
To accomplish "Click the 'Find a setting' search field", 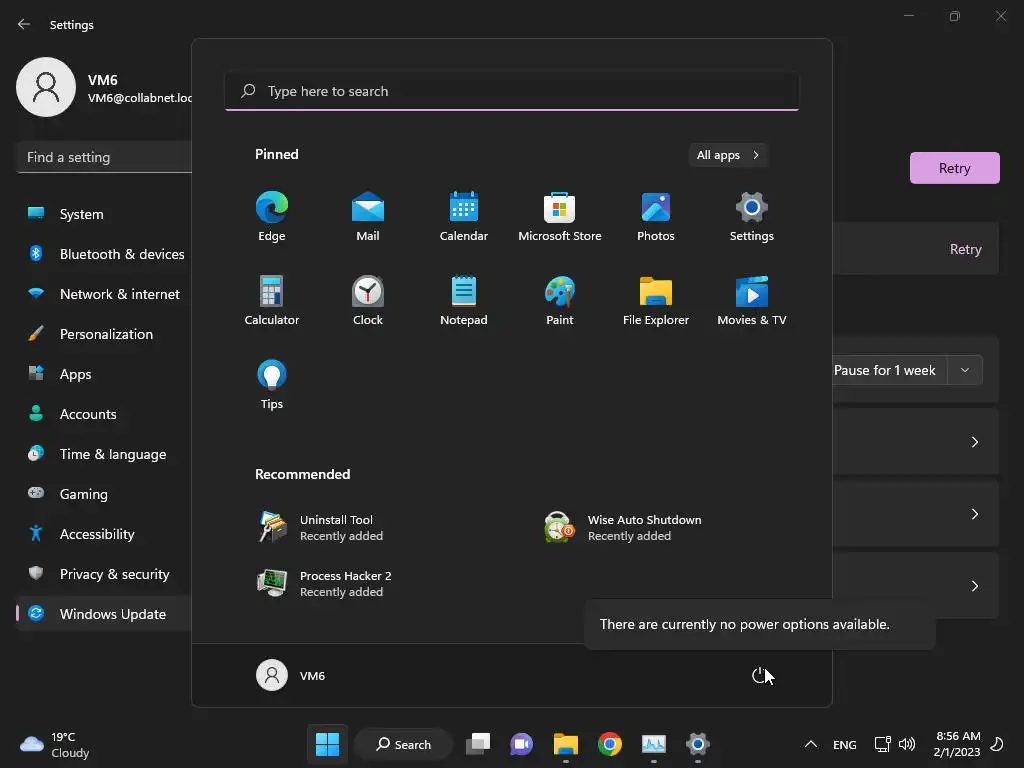I will [x=104, y=157].
